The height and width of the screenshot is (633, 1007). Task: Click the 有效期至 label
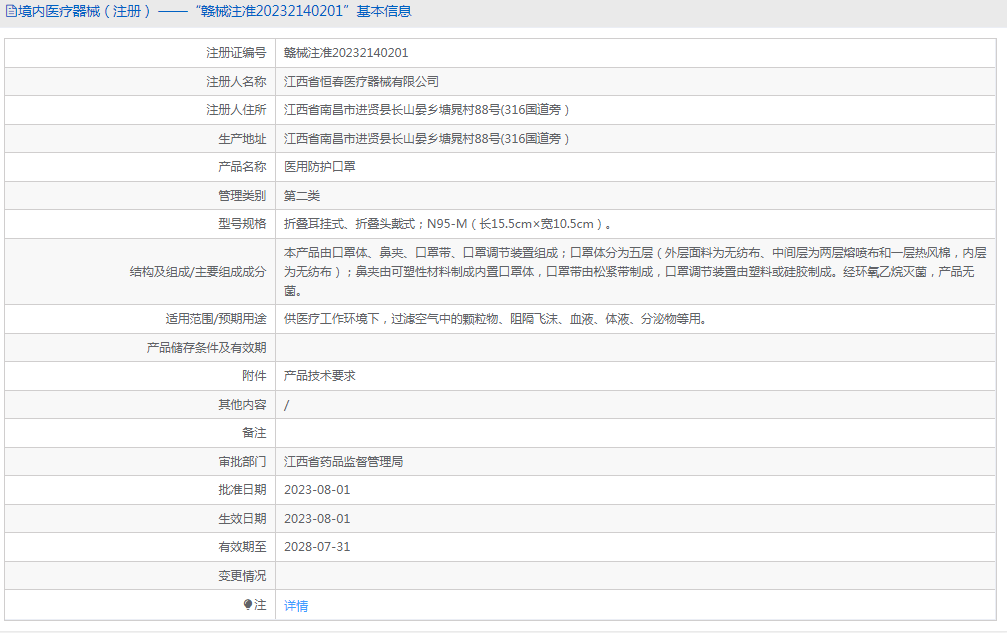click(242, 547)
